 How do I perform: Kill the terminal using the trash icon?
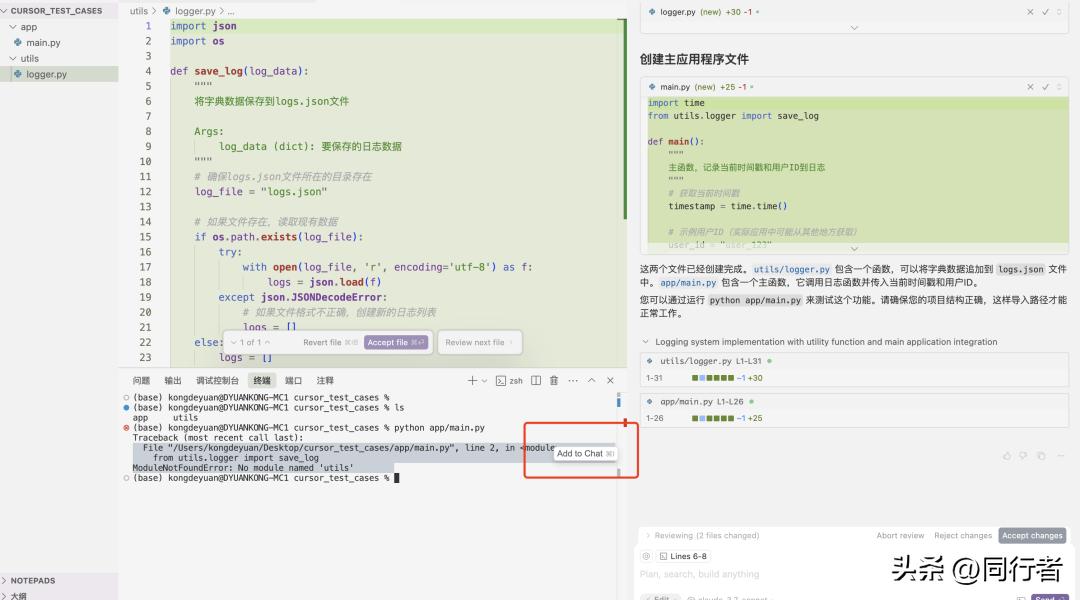point(555,381)
